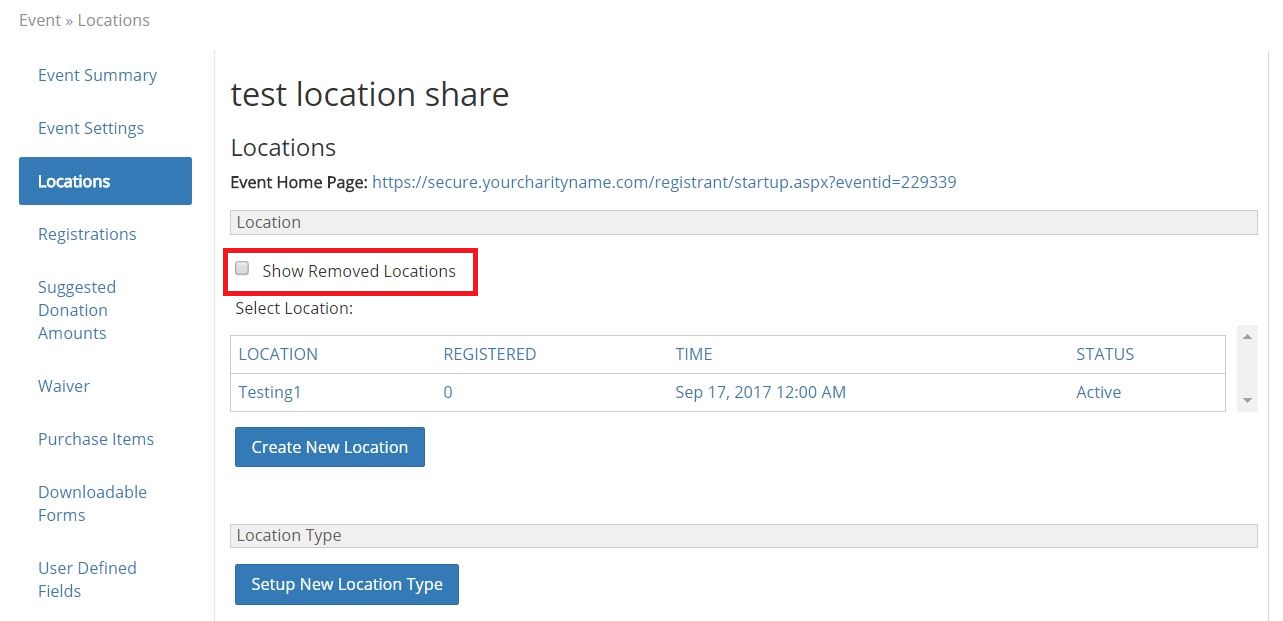The image size is (1283, 621).
Task: Sort the table by the TIME column
Action: pos(694,354)
